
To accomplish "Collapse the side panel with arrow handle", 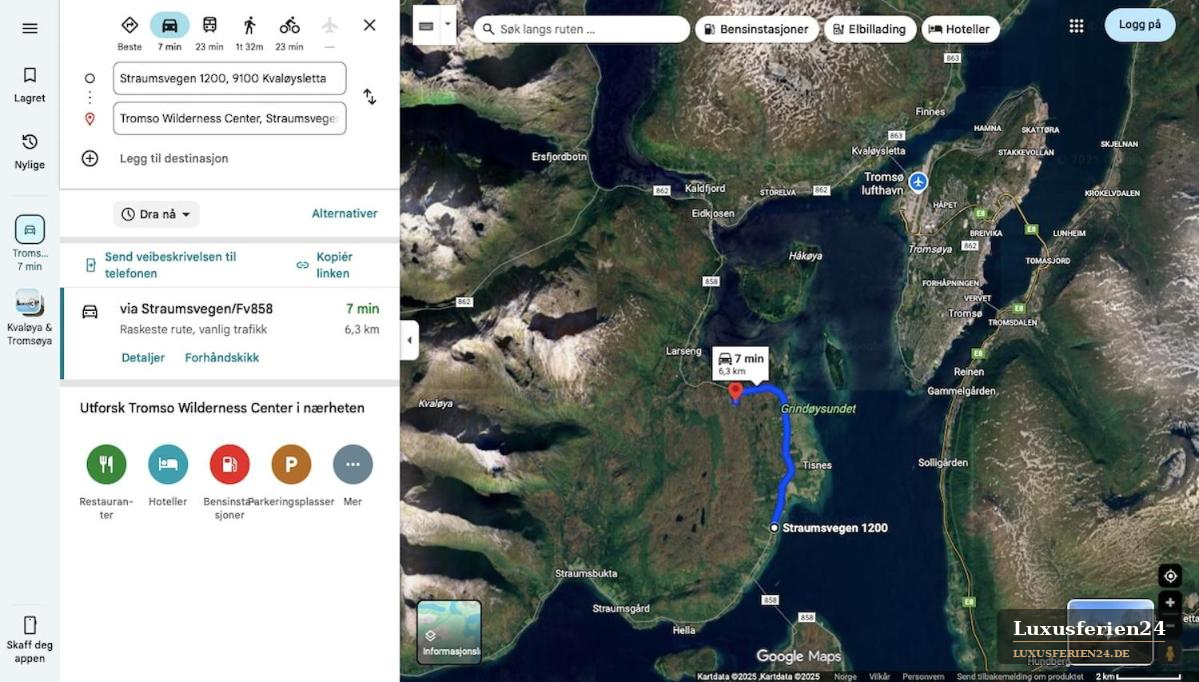I will click(409, 340).
